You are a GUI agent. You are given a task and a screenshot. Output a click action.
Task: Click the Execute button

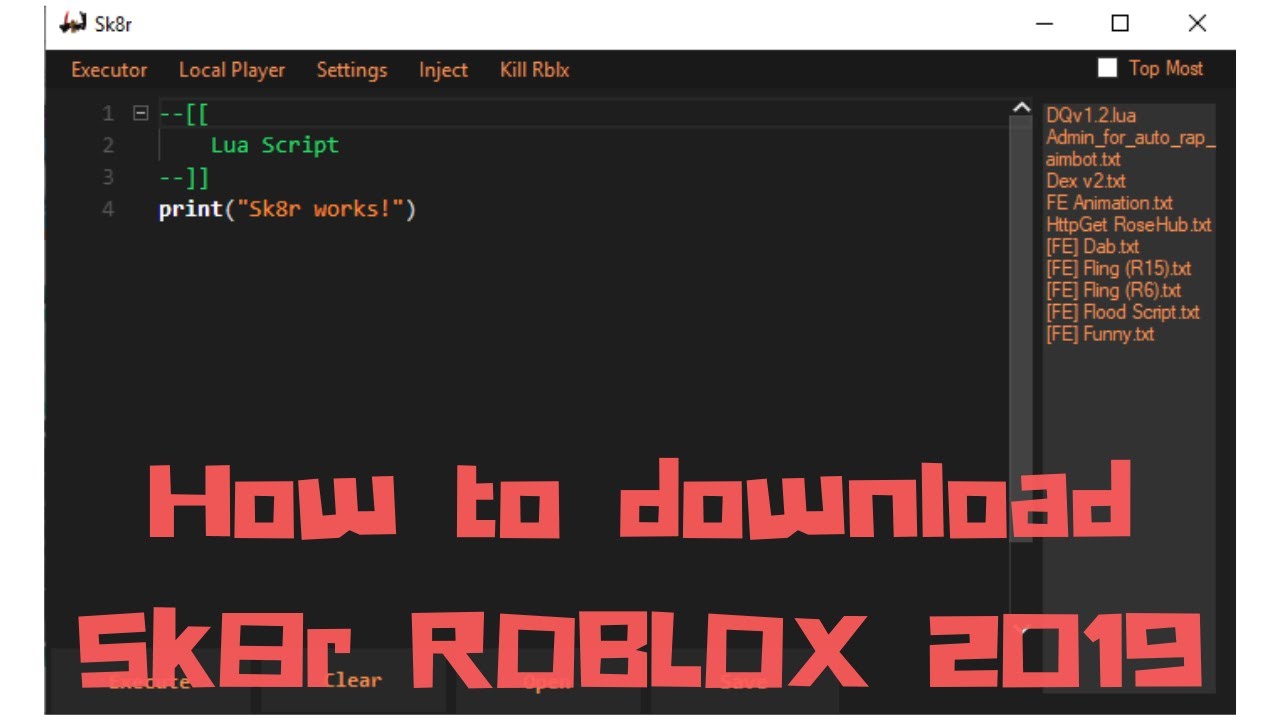click(x=149, y=681)
